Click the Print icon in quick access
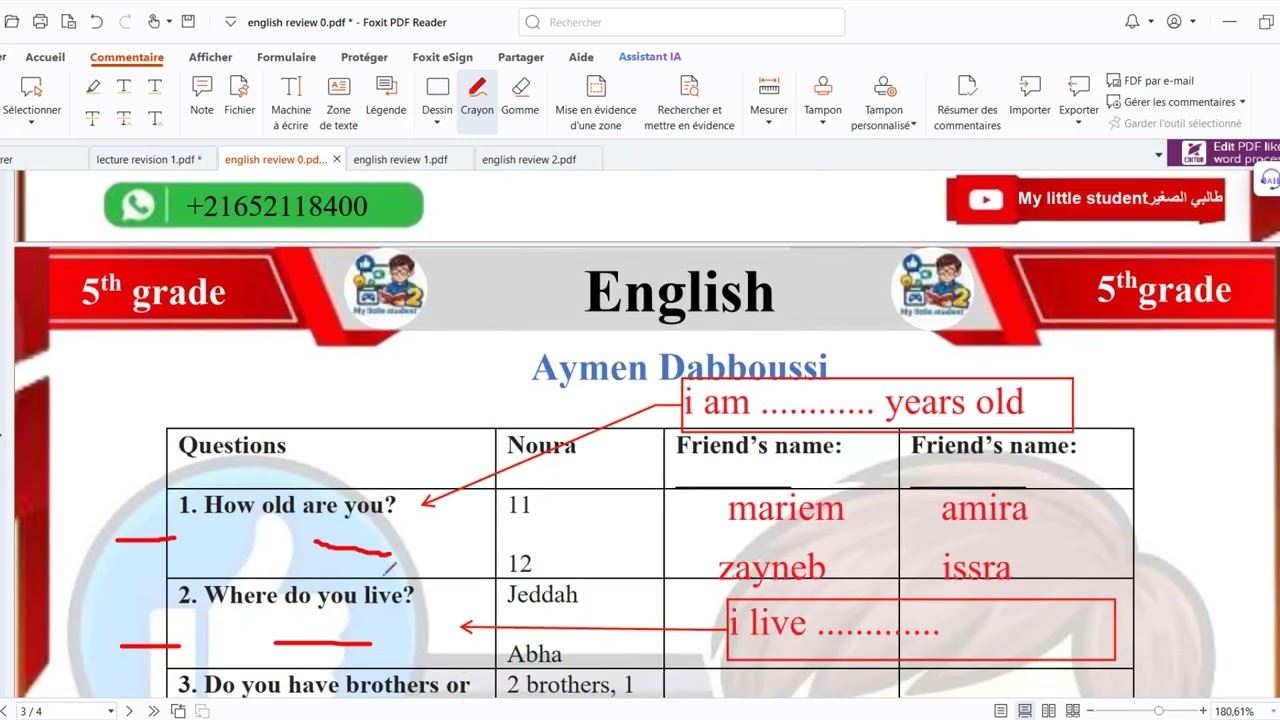The image size is (1280, 720). pos(40,21)
